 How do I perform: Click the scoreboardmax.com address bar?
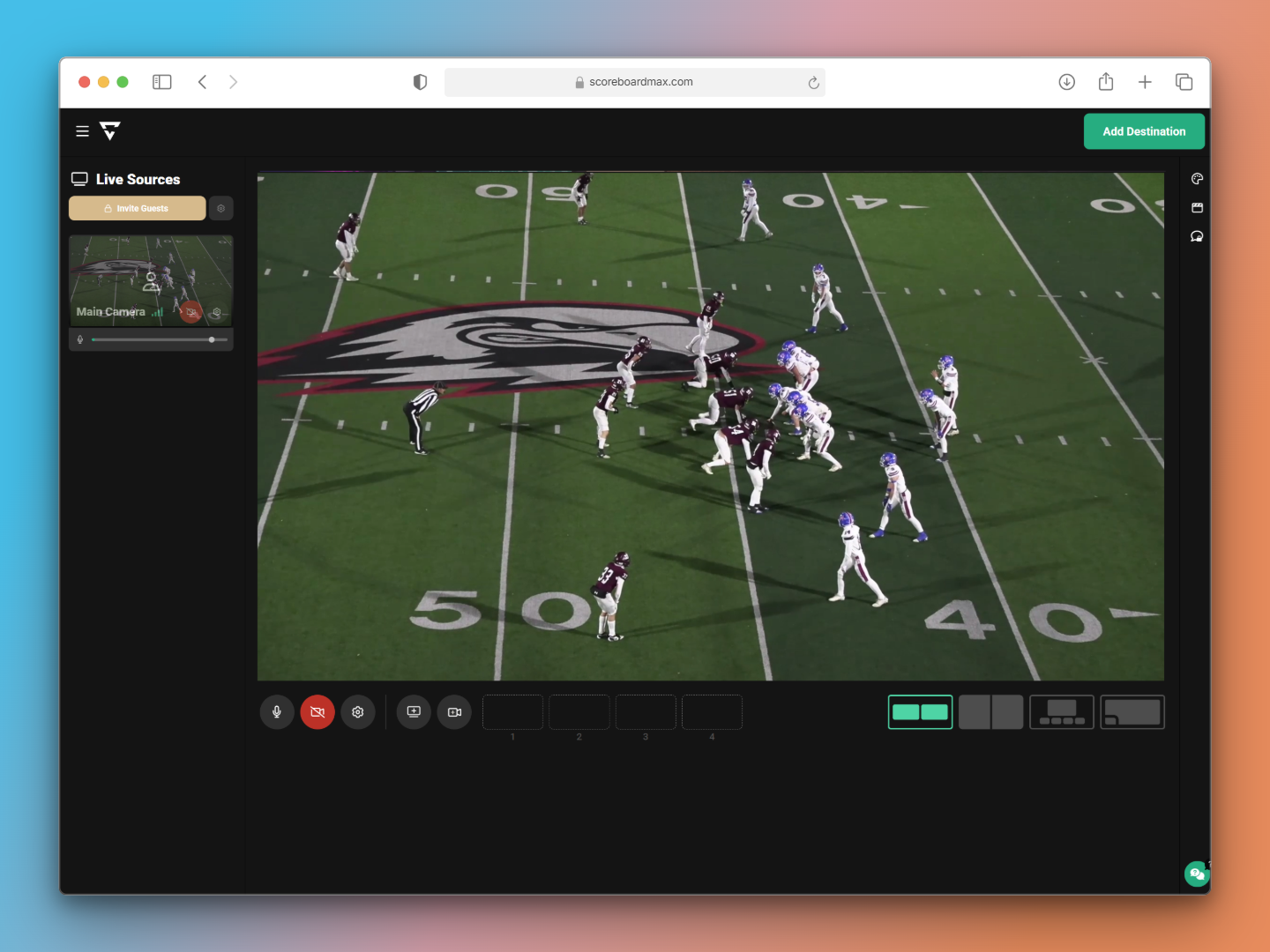(635, 82)
